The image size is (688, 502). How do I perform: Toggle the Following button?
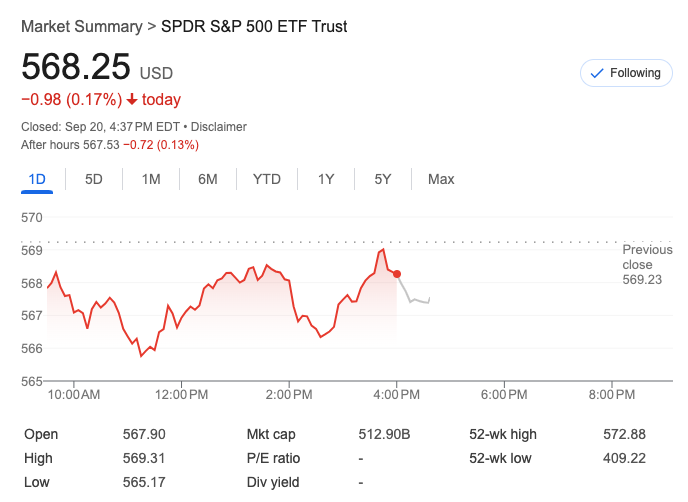tap(626, 73)
